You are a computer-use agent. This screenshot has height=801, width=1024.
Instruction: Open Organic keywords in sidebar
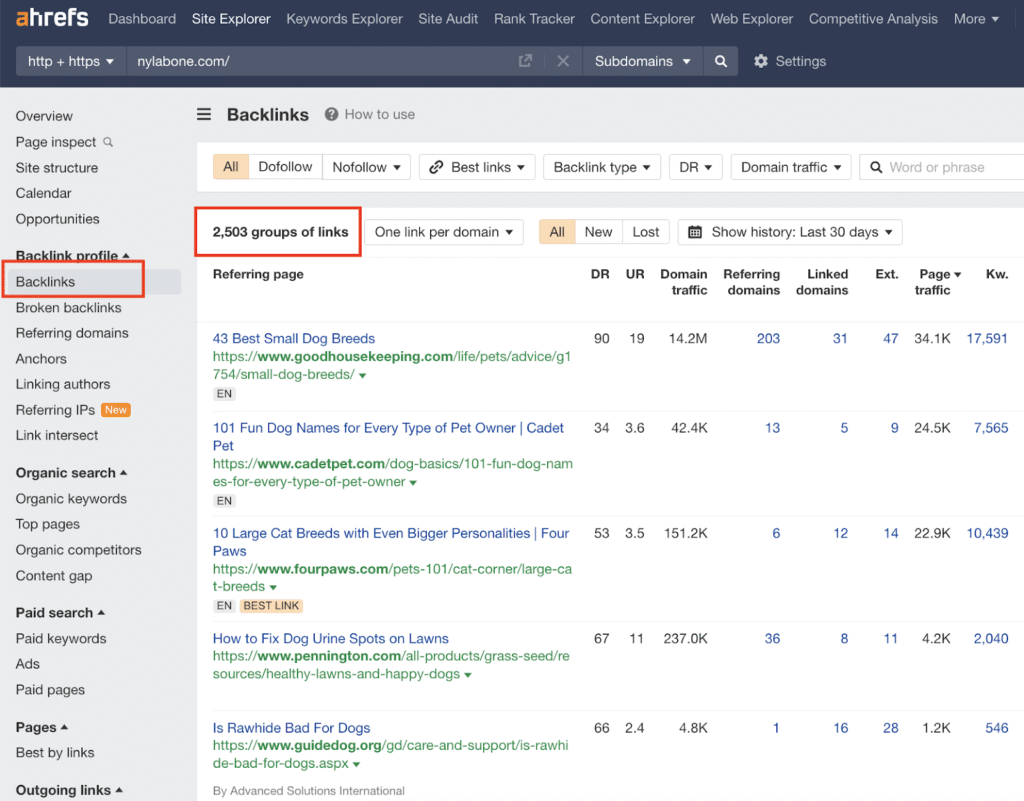click(71, 499)
